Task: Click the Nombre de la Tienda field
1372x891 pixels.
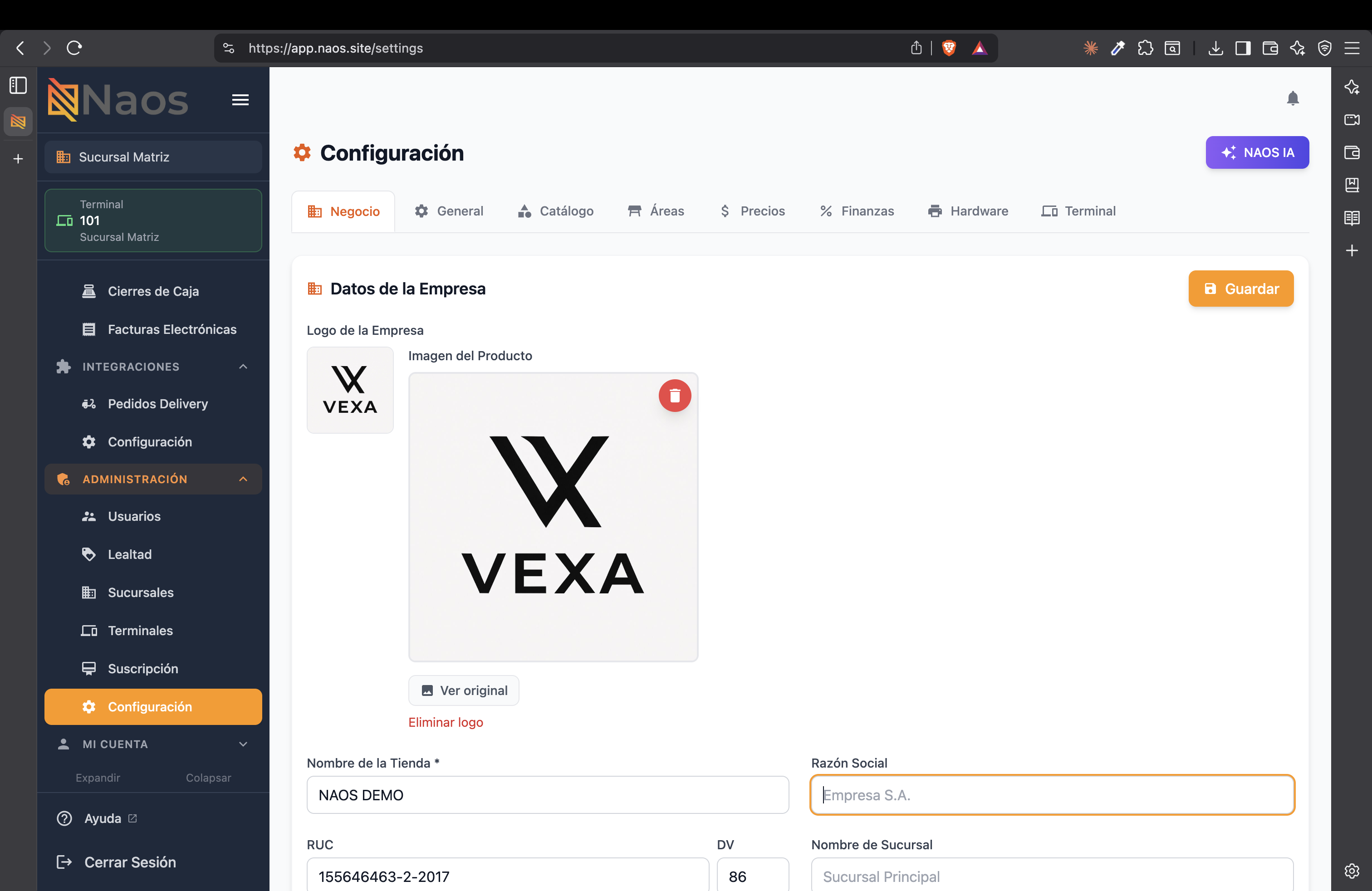Action: pos(548,795)
